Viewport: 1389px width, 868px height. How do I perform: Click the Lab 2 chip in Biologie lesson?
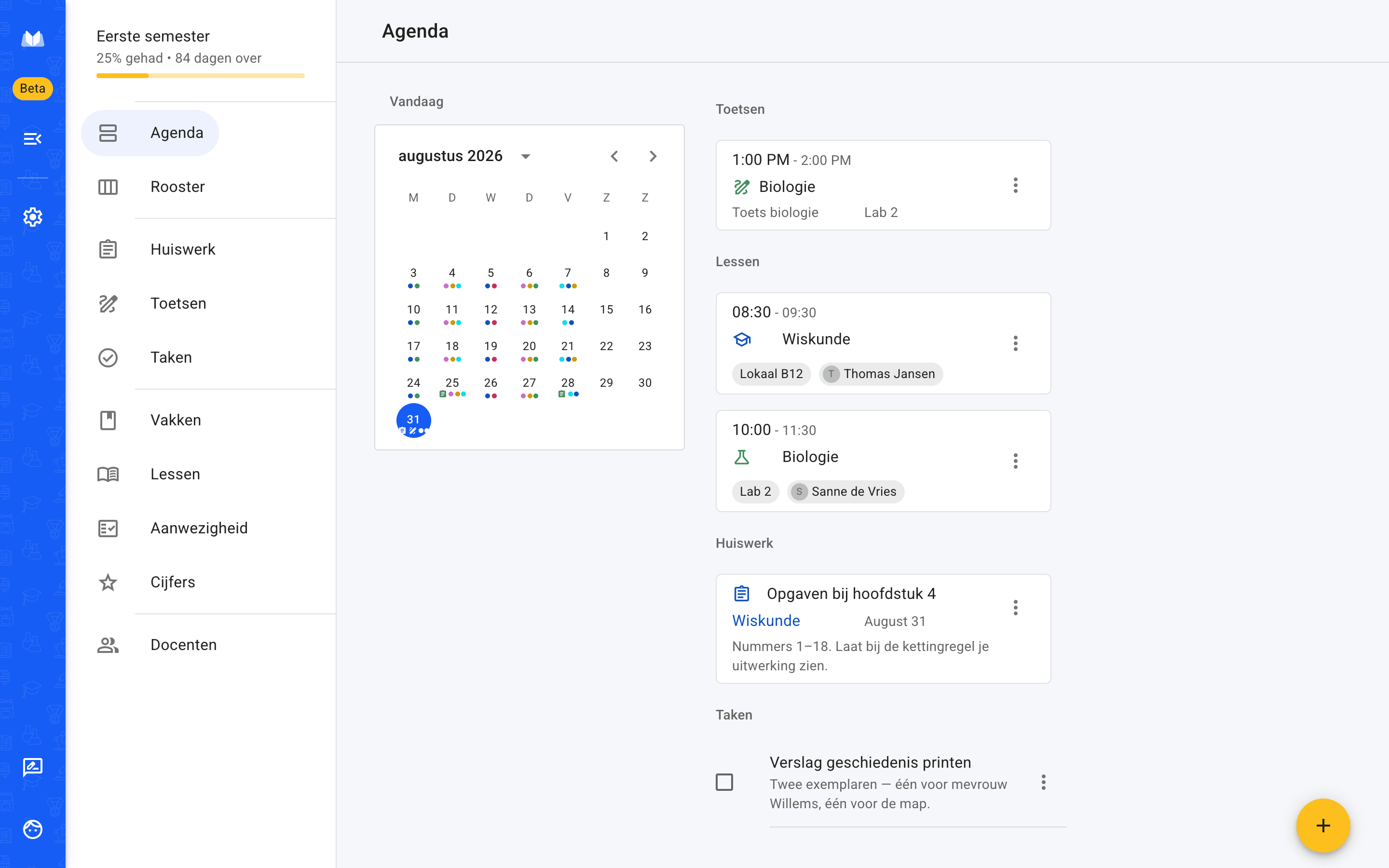click(x=755, y=491)
